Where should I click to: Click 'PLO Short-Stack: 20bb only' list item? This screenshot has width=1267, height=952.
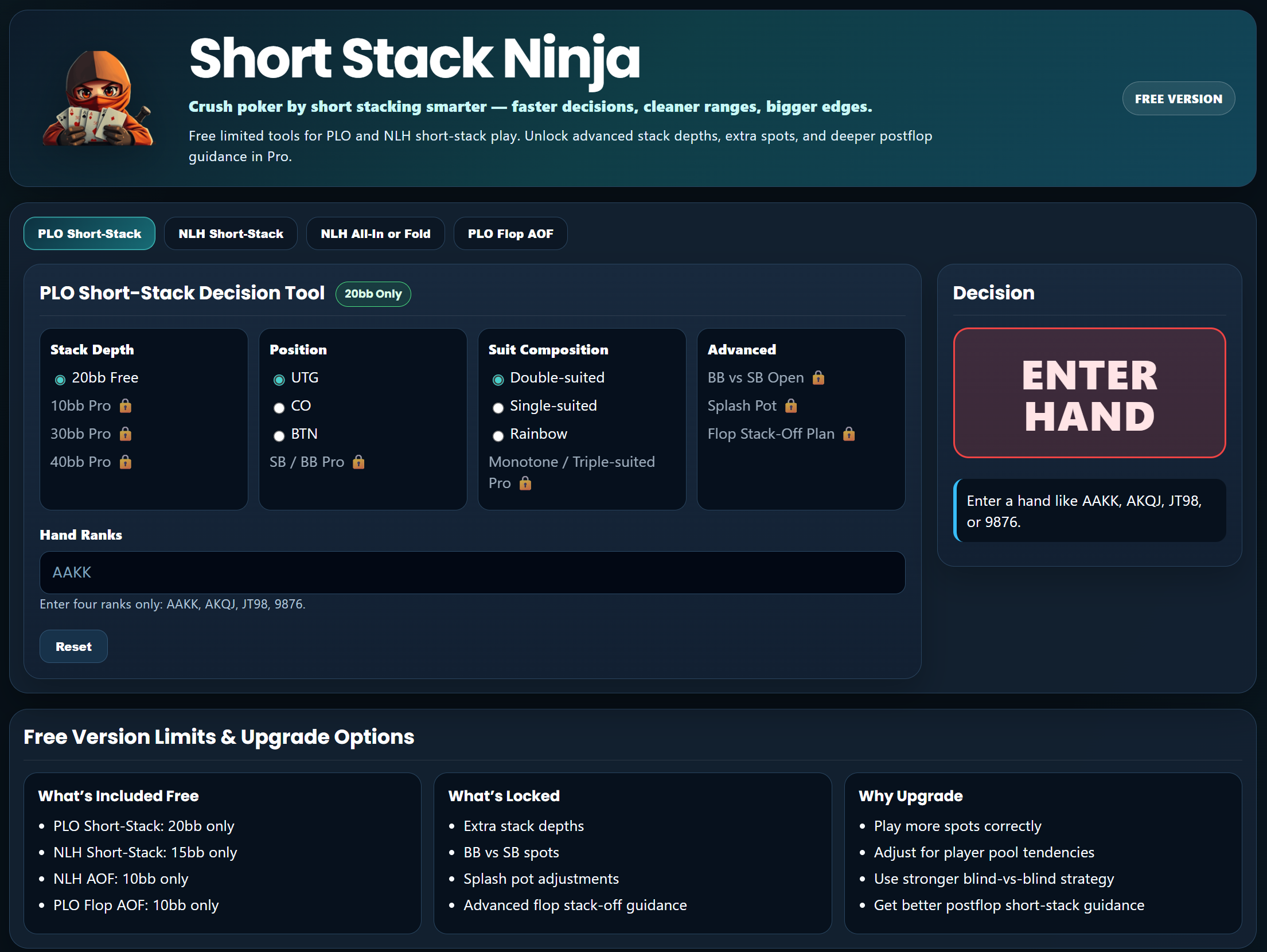pyautogui.click(x=143, y=826)
